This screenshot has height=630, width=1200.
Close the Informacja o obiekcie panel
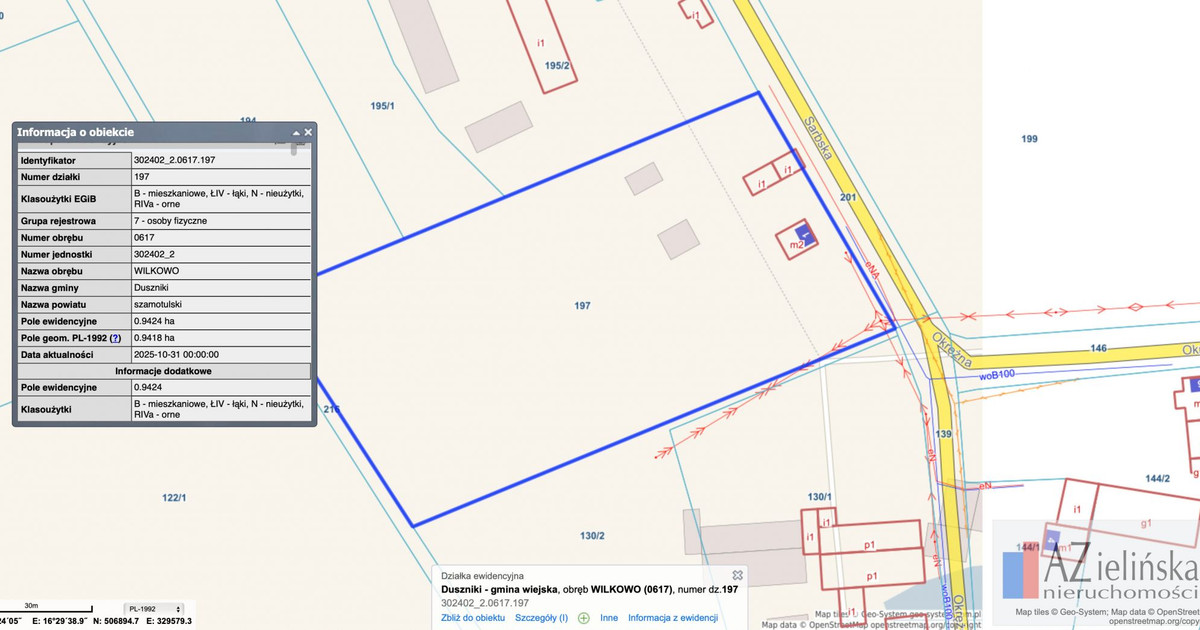(x=308, y=132)
